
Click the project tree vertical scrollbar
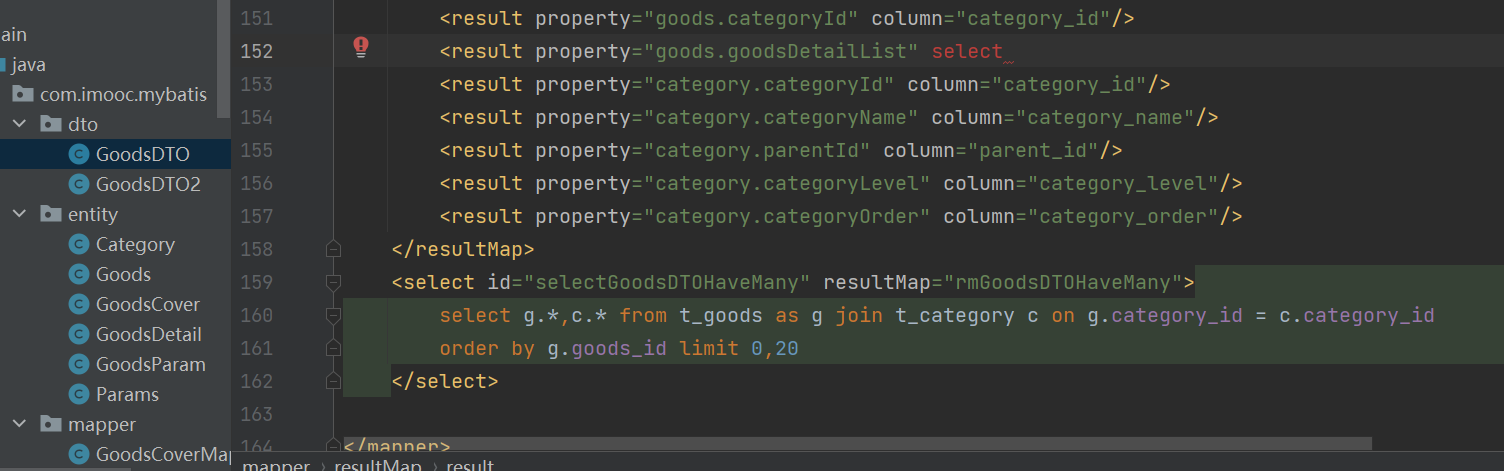tap(224, 60)
